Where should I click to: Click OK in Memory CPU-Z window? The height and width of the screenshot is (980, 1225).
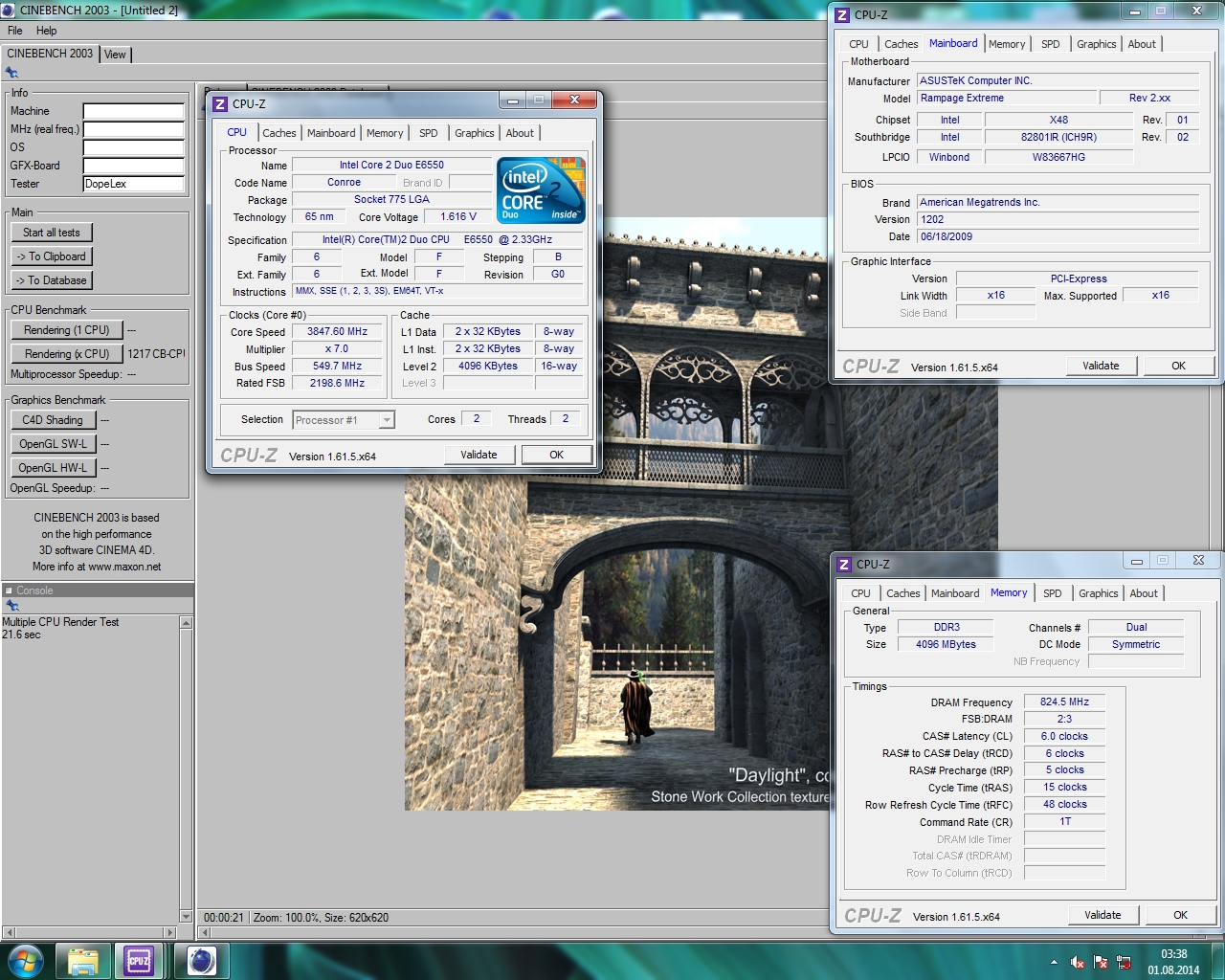click(x=1181, y=915)
